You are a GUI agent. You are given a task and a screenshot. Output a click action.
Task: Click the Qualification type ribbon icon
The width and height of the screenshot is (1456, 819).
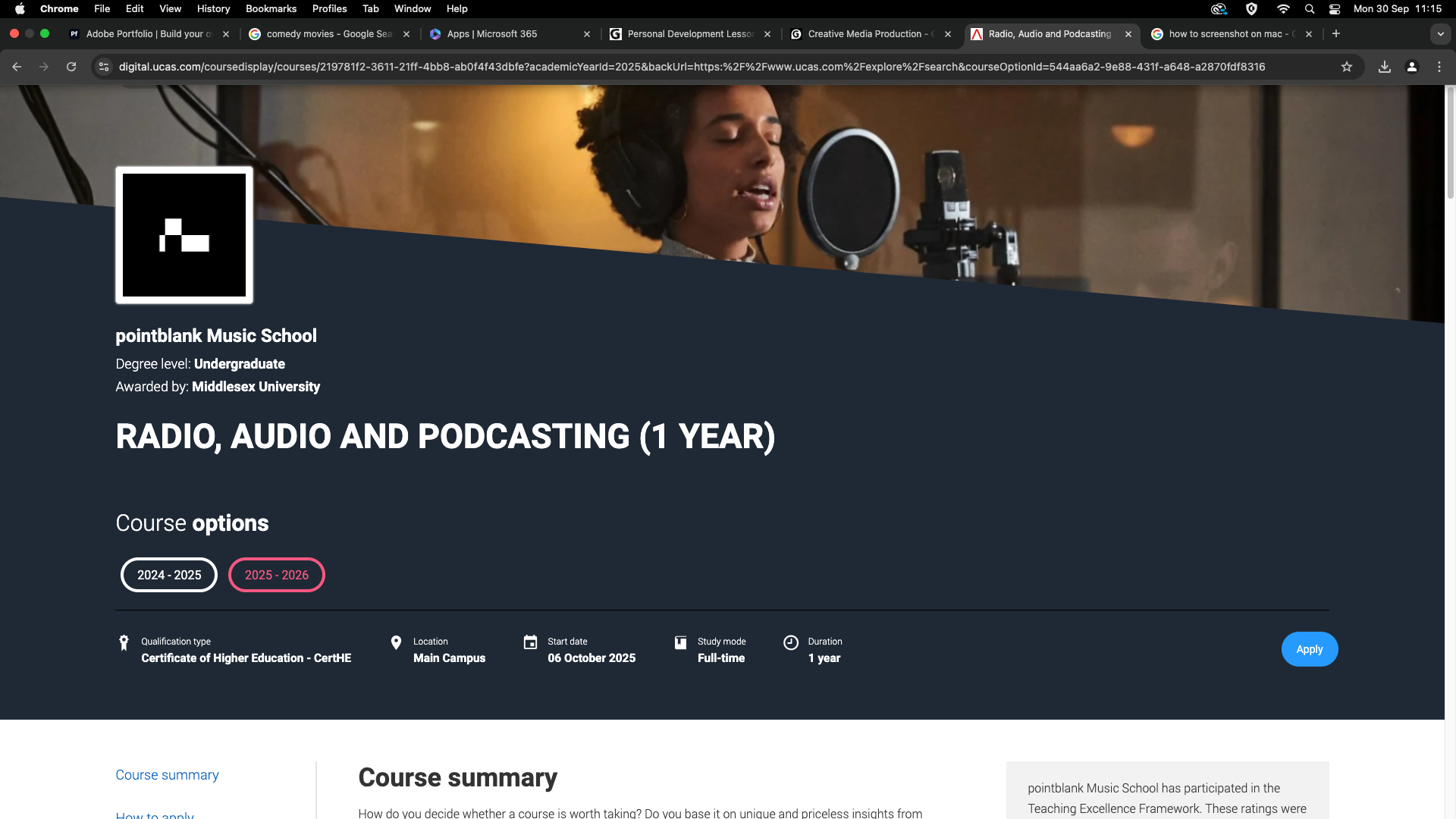click(124, 643)
